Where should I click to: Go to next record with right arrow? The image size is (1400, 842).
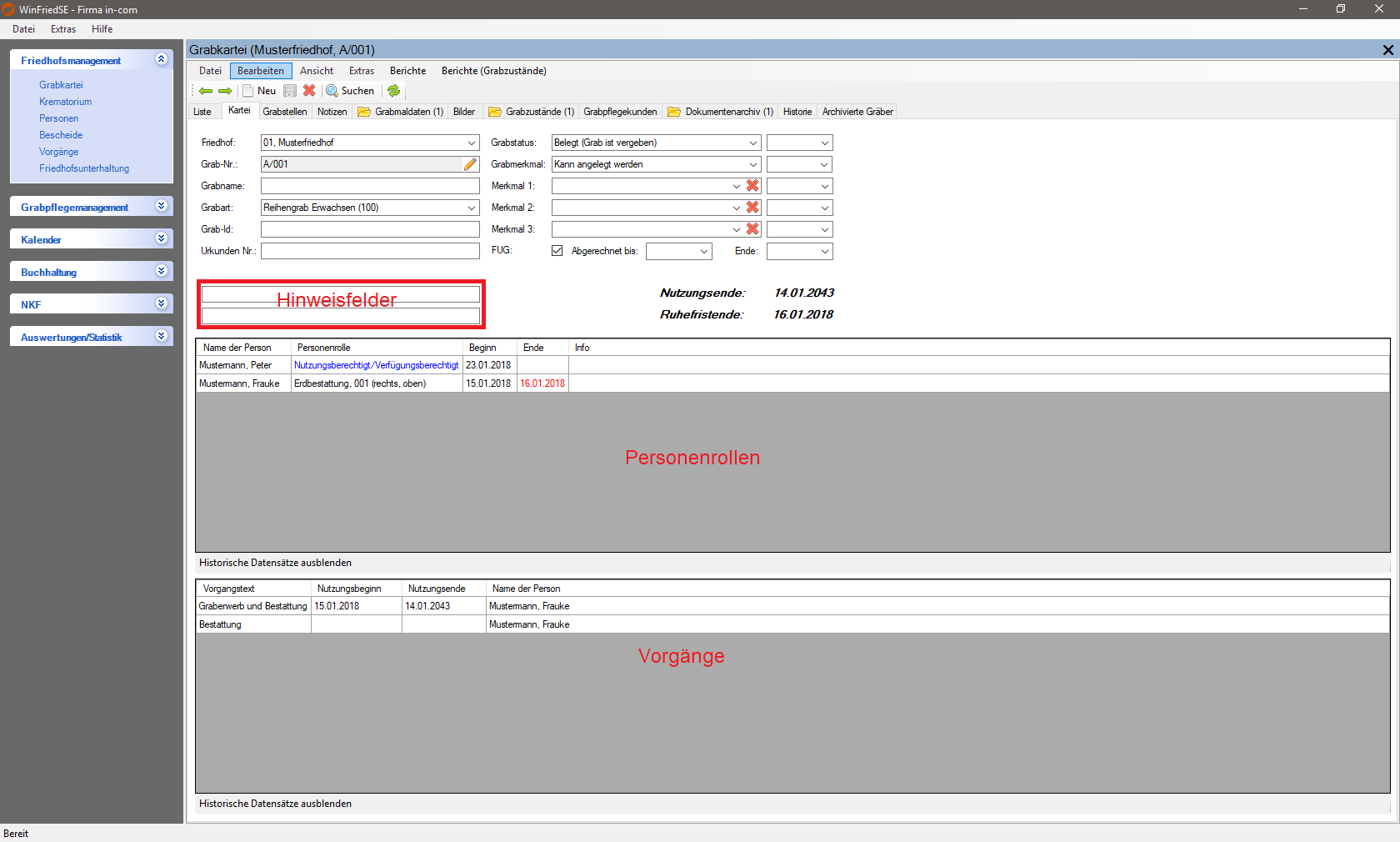(x=225, y=91)
